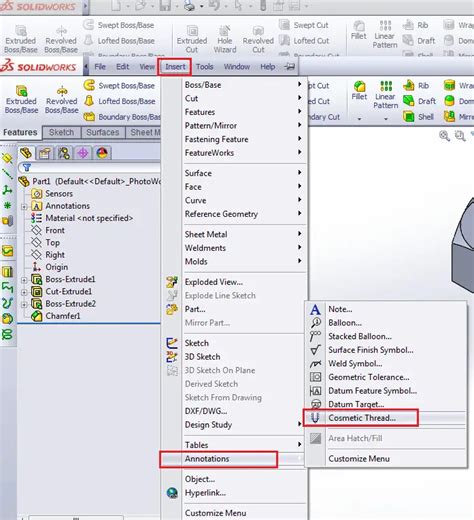Select the Boundary Boss/Base tool
This screenshot has height=520, width=474.
click(x=122, y=117)
